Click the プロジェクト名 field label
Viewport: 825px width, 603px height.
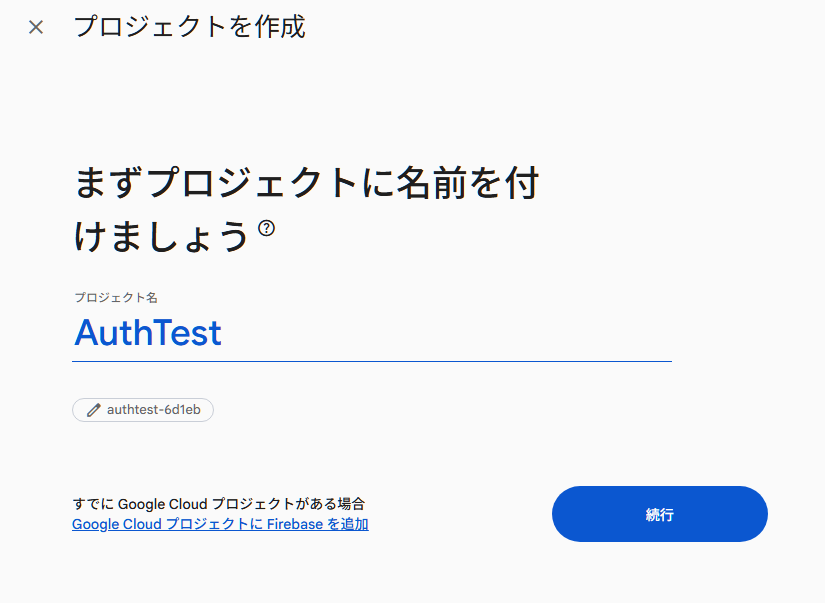click(x=116, y=297)
